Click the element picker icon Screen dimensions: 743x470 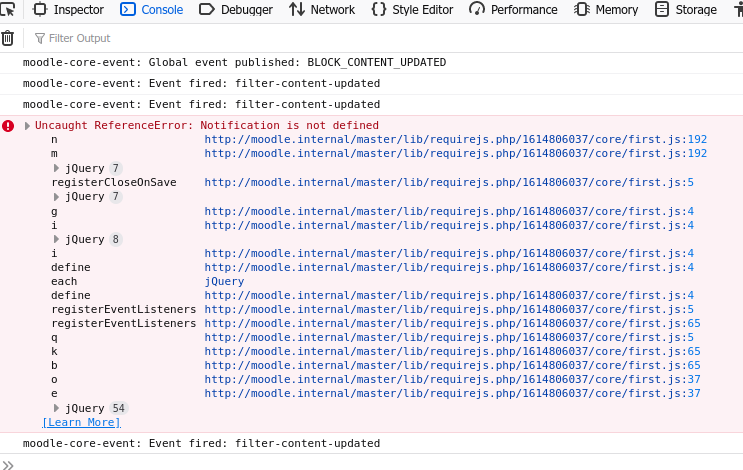pyautogui.click(x=7, y=9)
